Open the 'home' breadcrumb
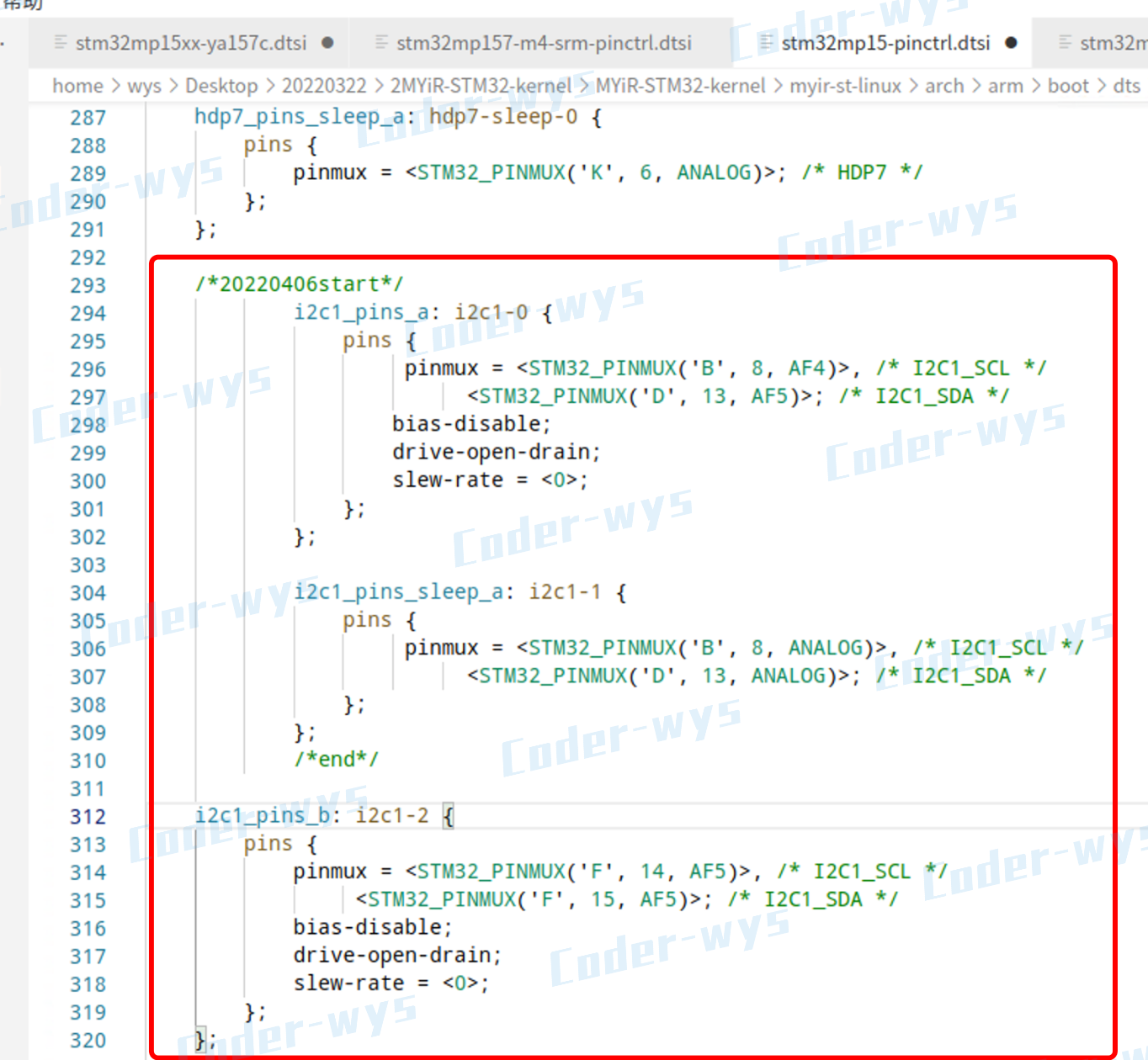The width and height of the screenshot is (1148, 1060). click(77, 86)
